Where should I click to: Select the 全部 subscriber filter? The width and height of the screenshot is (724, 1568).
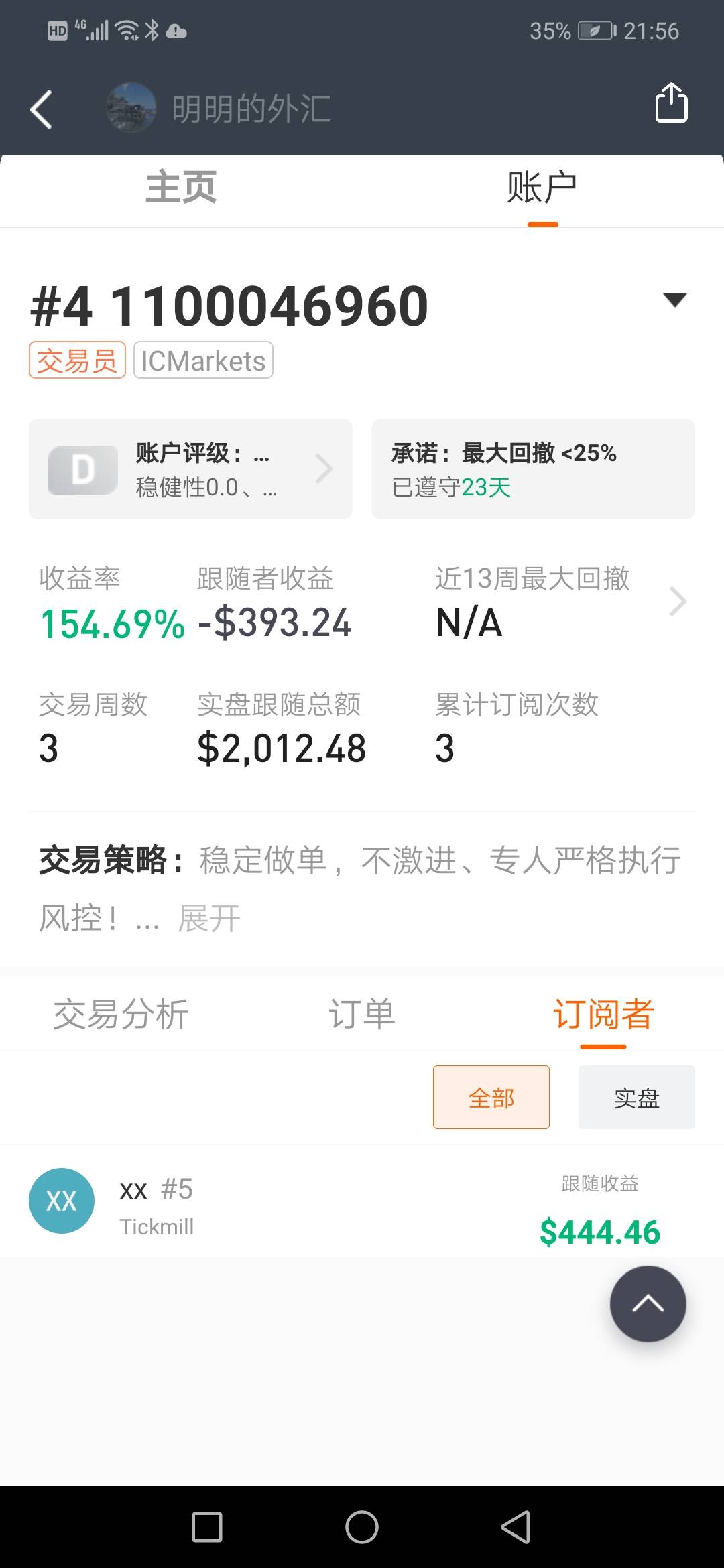click(491, 1098)
